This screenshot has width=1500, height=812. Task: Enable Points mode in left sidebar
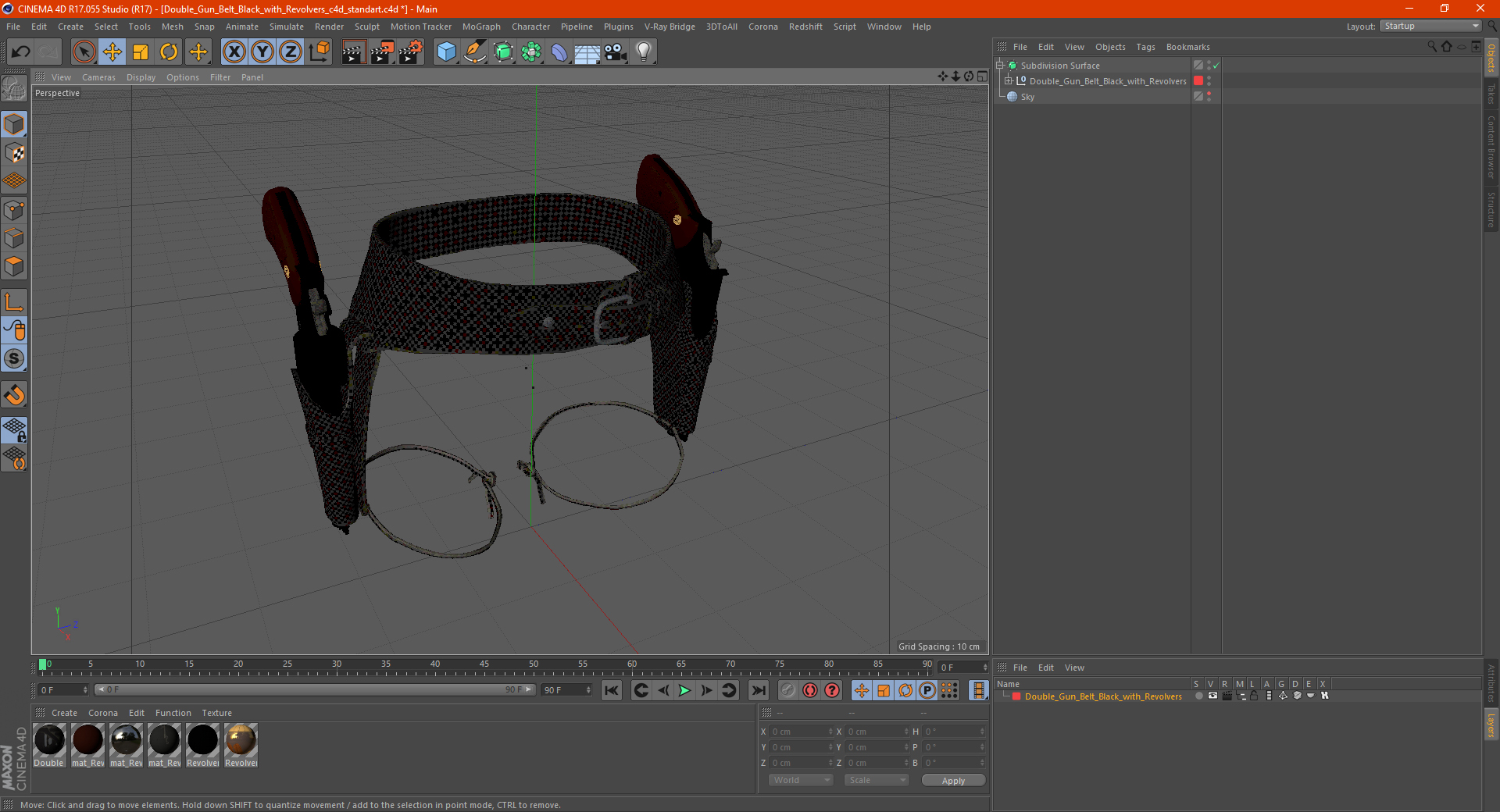point(15,210)
